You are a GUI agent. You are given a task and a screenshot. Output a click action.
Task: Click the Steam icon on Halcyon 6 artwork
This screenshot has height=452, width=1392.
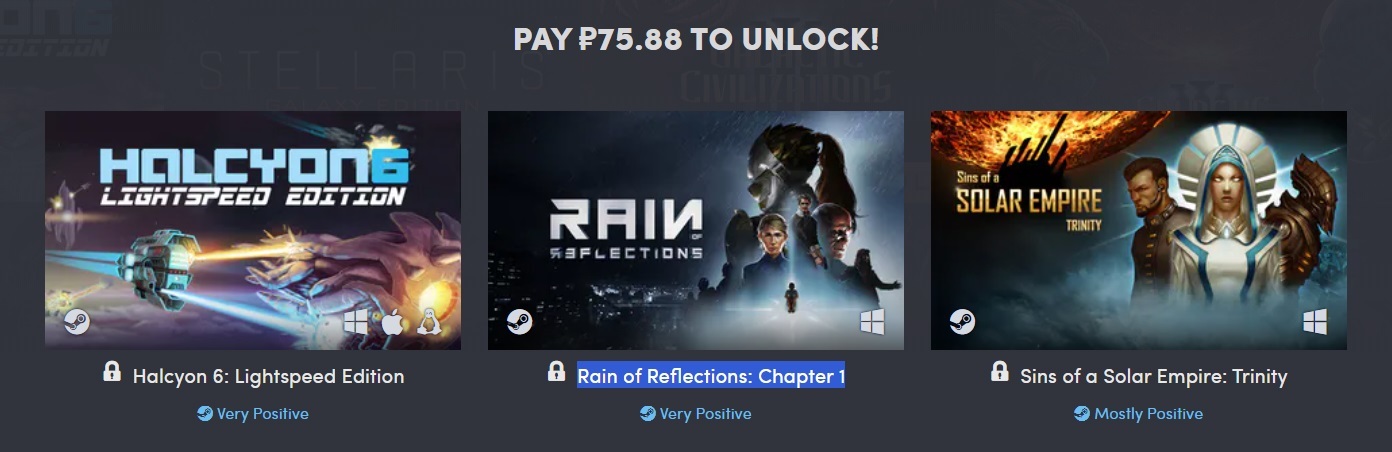pos(77,322)
